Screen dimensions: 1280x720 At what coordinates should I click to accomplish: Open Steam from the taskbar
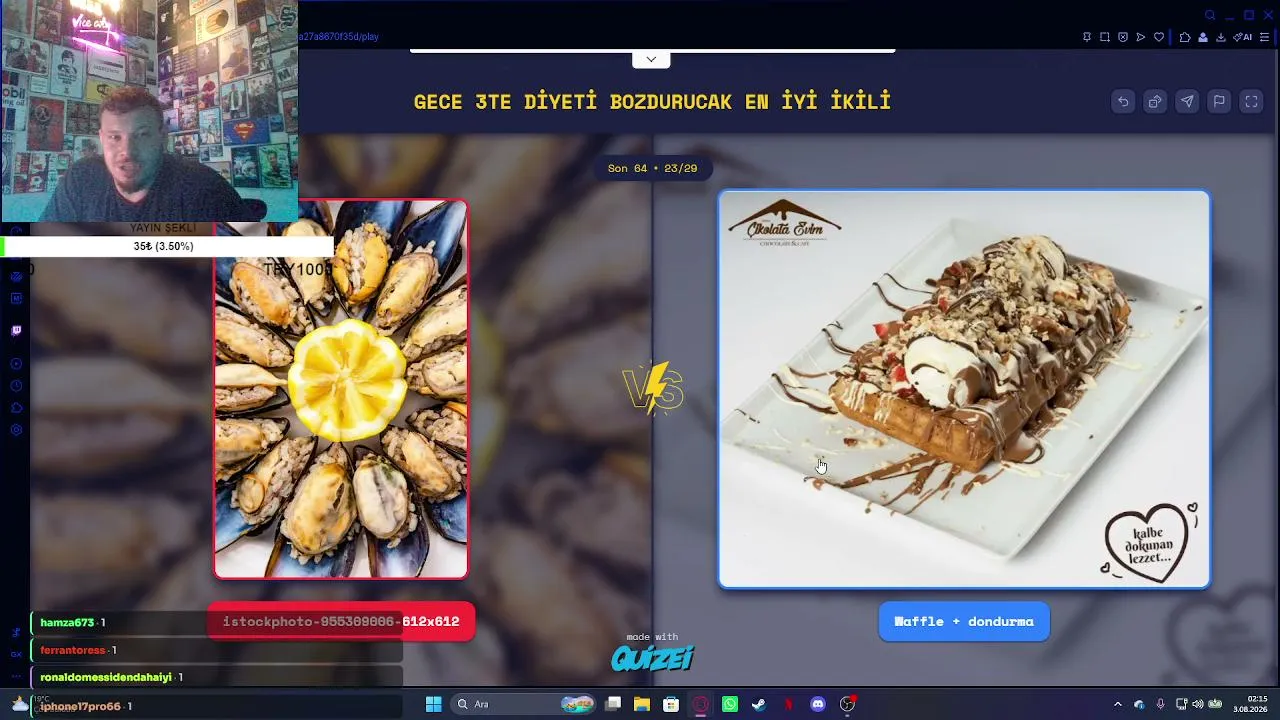pos(759,704)
